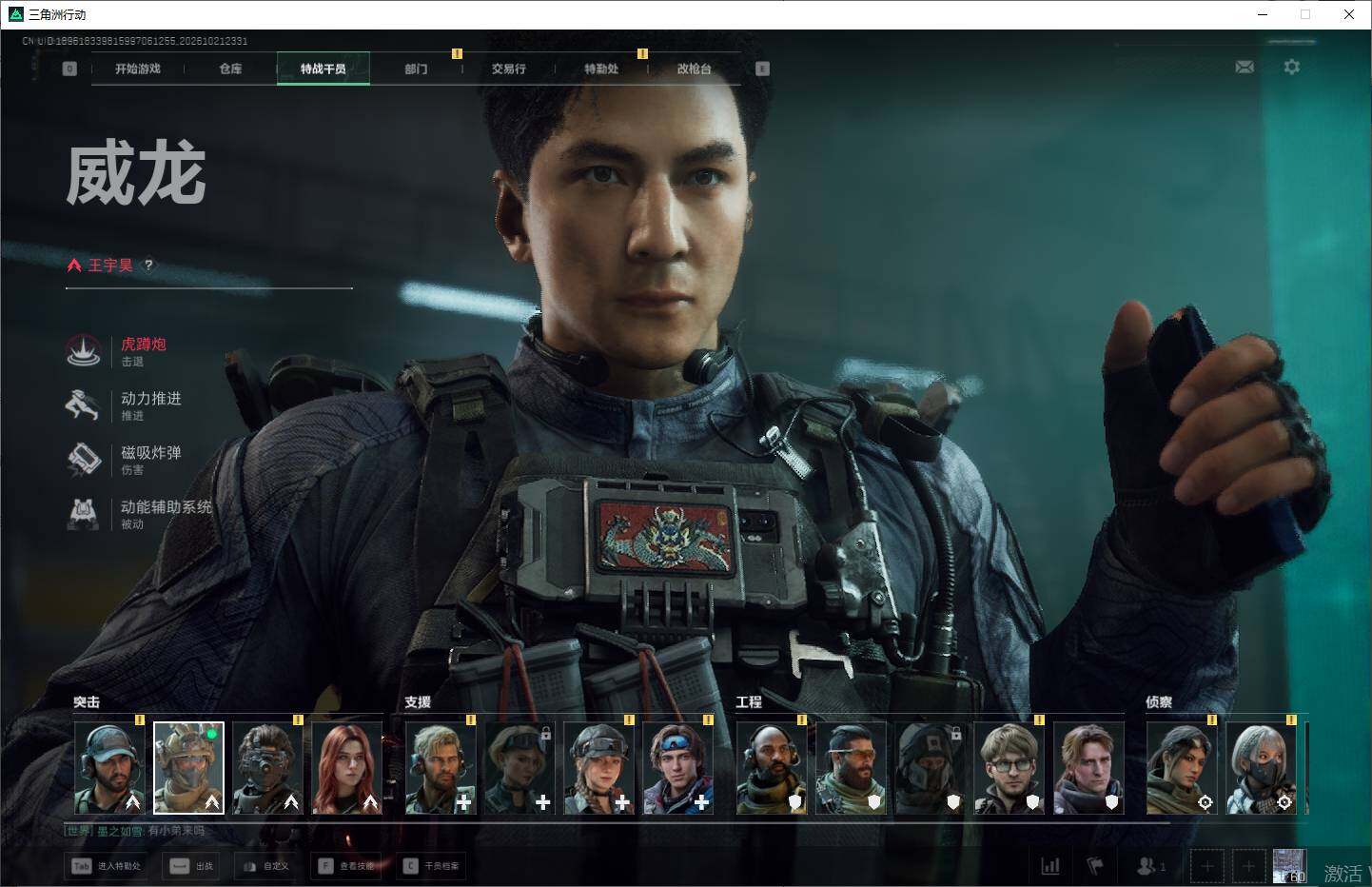The image size is (1372, 887).
Task: Select the 工程 operator with orange glasses
Action: tap(851, 768)
